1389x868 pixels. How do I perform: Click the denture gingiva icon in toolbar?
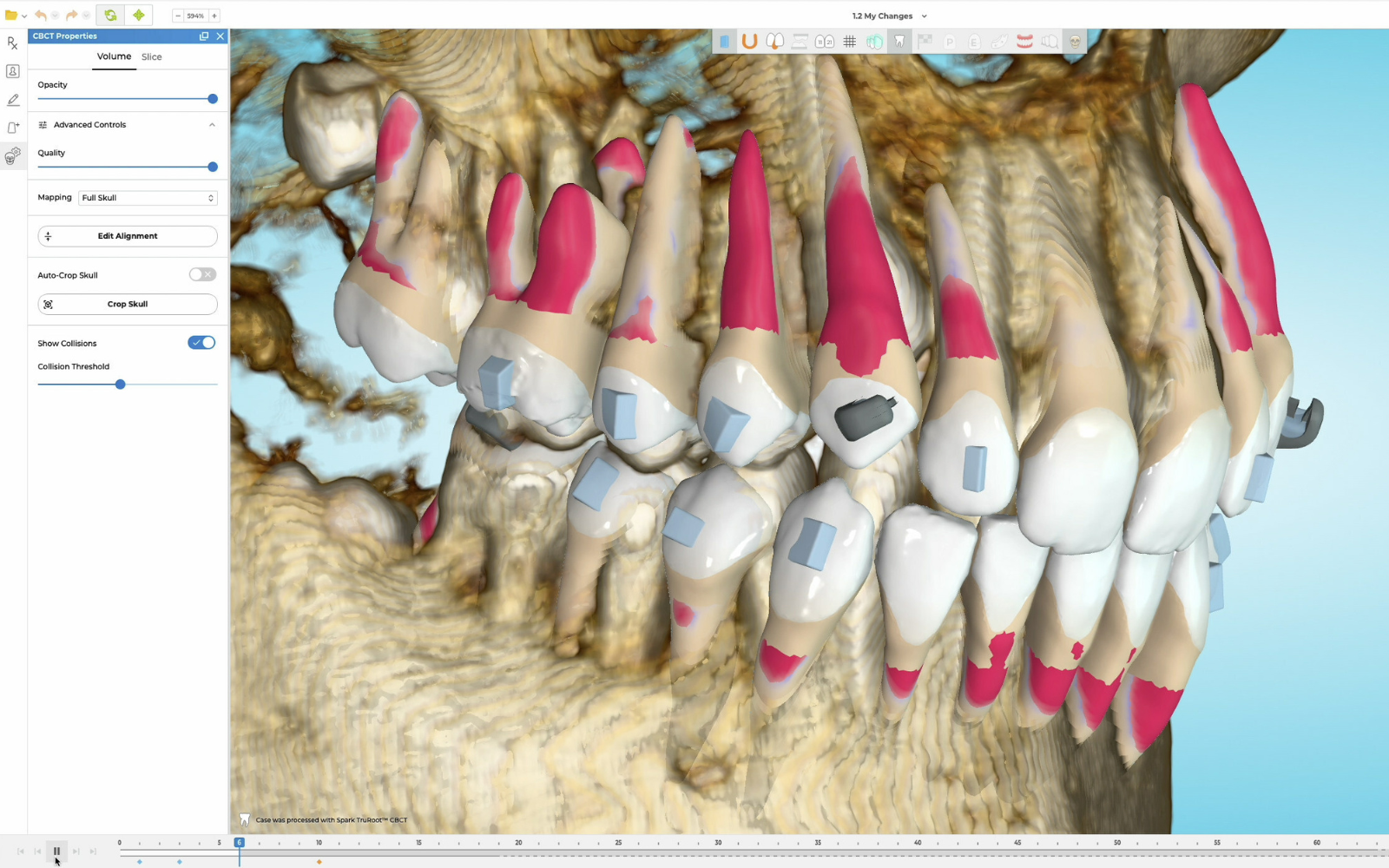pyautogui.click(x=1024, y=41)
